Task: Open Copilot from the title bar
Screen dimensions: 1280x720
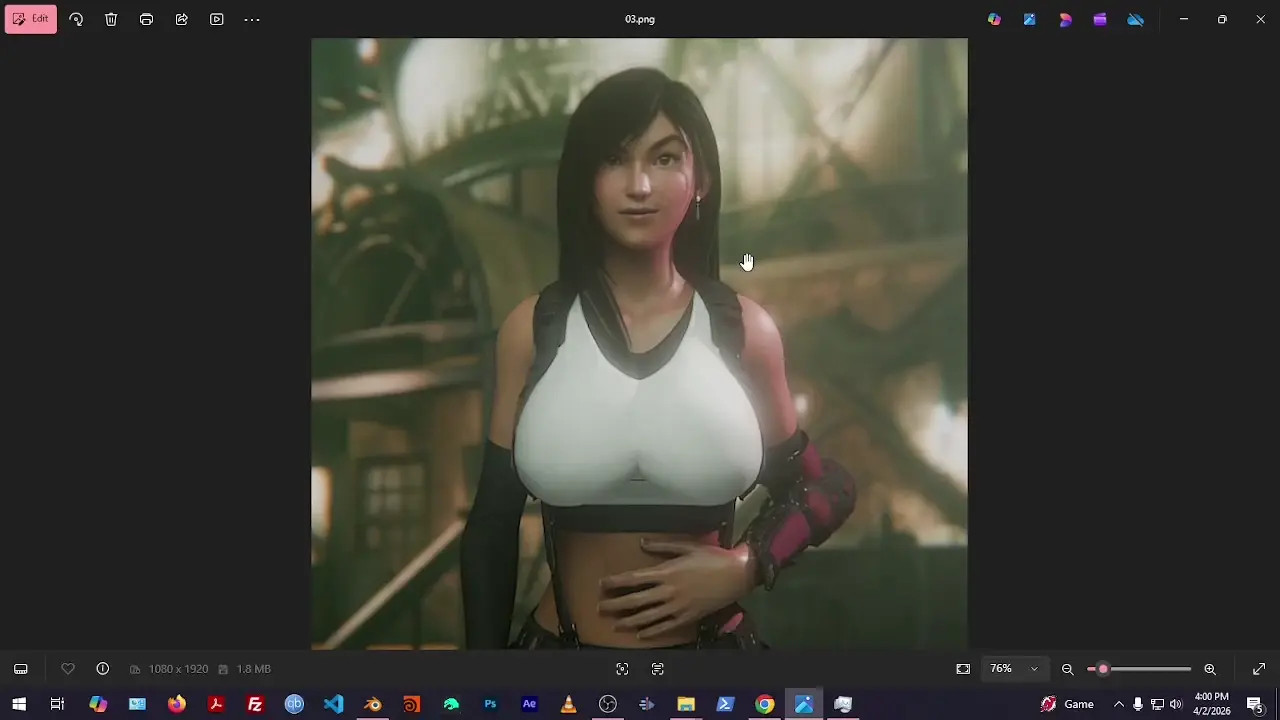Action: 994,19
